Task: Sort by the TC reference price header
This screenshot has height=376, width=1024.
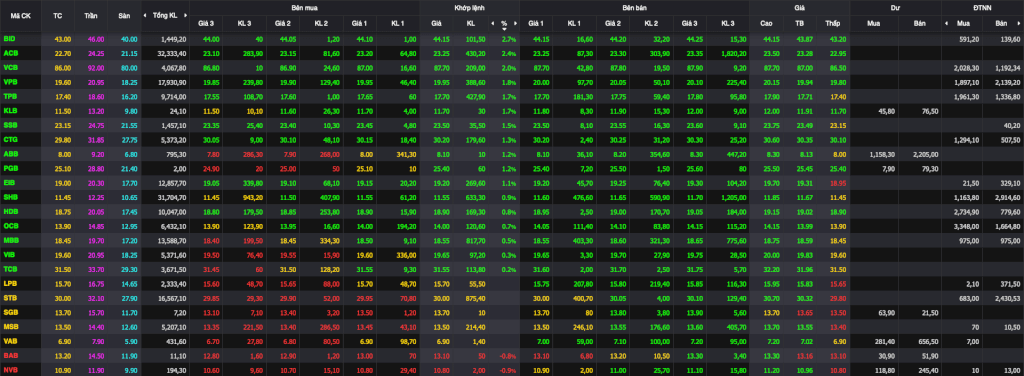Action: click(x=58, y=15)
